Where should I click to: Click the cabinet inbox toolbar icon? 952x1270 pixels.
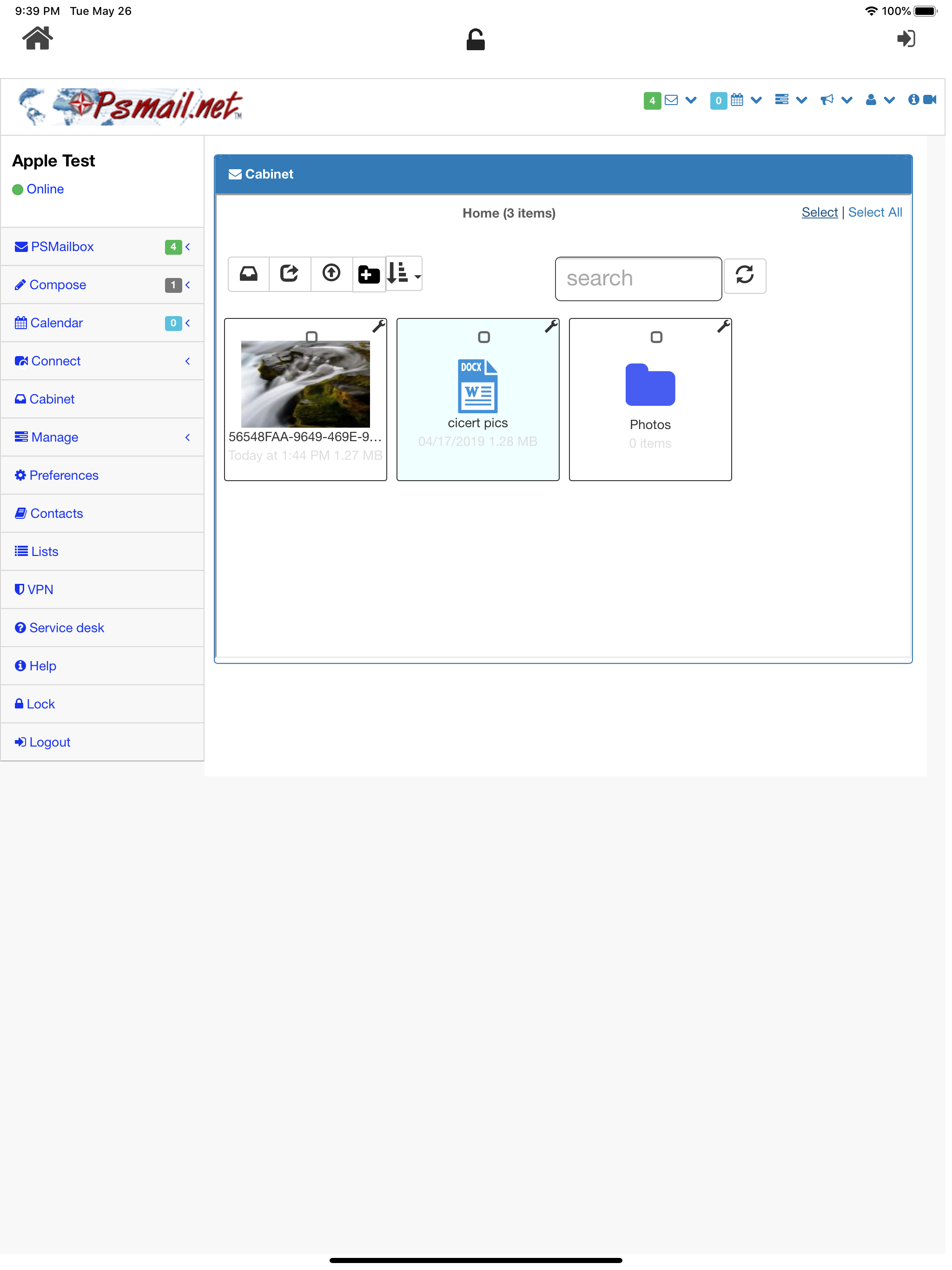pos(249,273)
